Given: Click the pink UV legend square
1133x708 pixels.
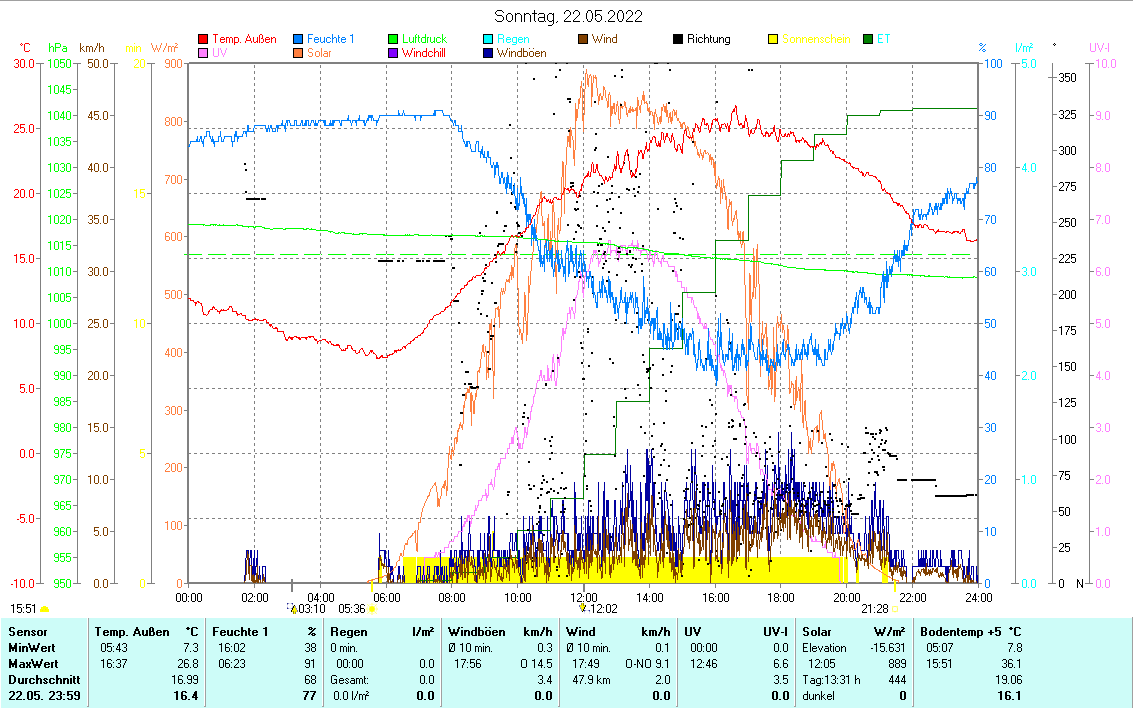Looking at the screenshot, I should 204,53.
